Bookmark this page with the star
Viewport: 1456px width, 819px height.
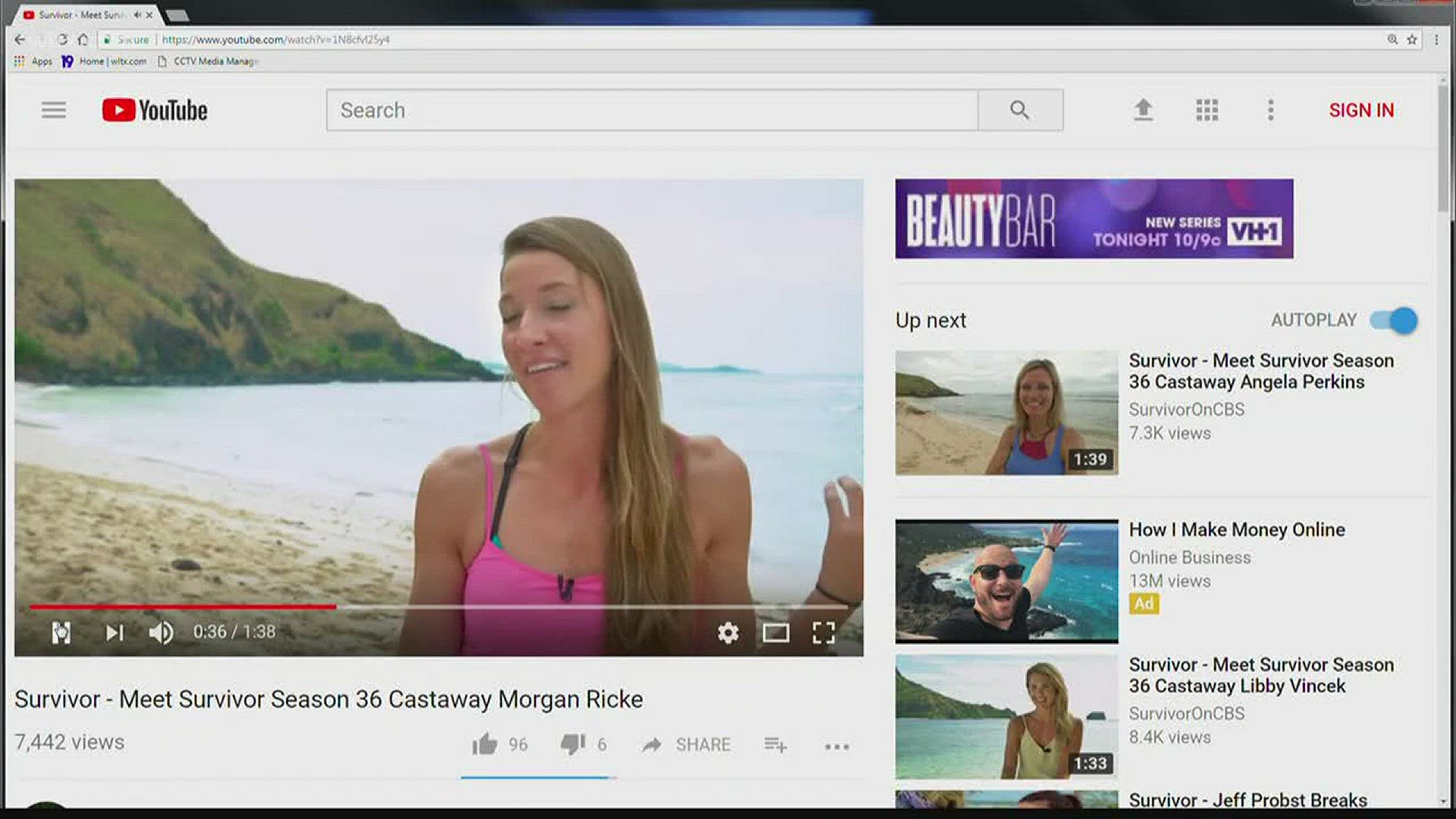[1412, 39]
